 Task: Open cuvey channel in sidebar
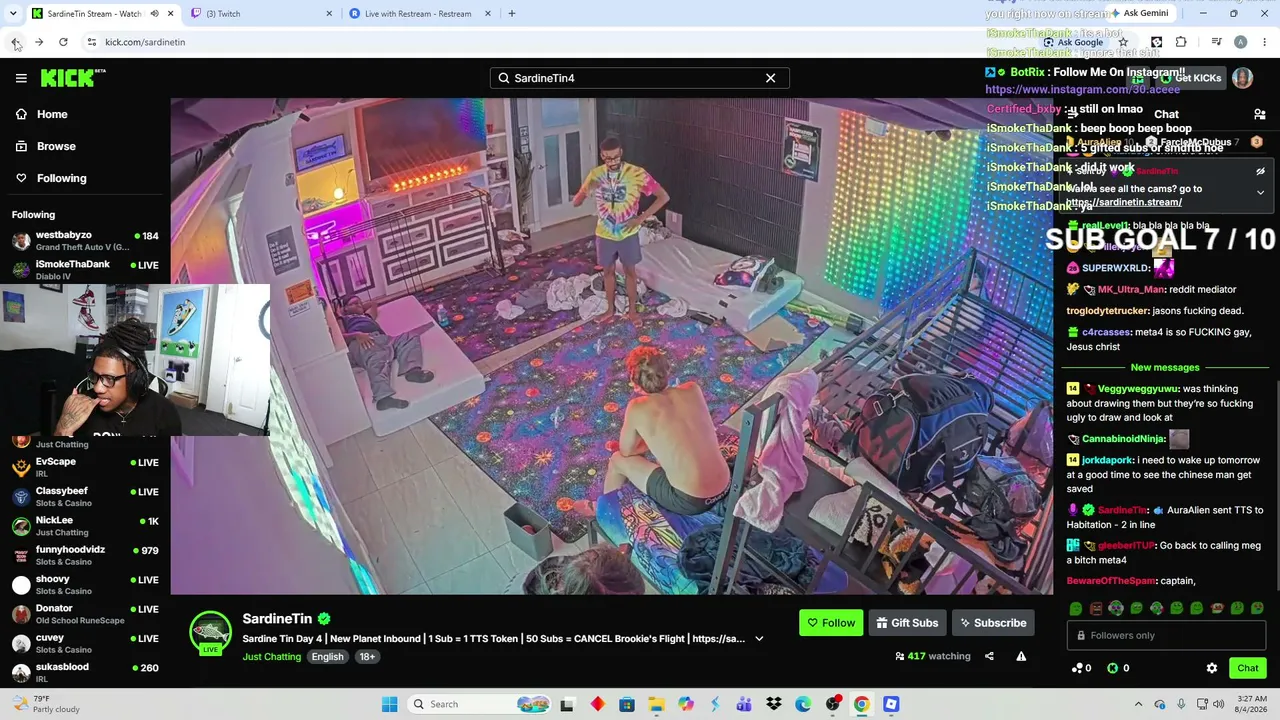click(85, 643)
